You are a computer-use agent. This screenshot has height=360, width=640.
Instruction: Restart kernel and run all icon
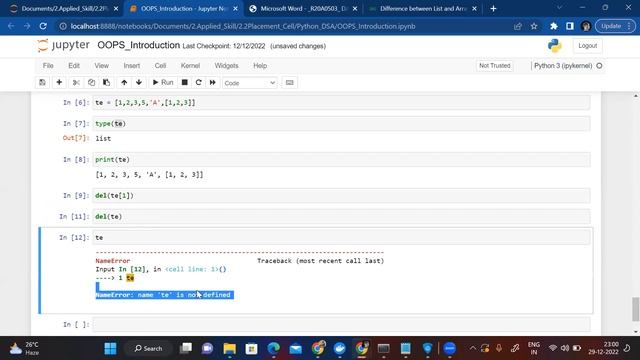(x=213, y=82)
